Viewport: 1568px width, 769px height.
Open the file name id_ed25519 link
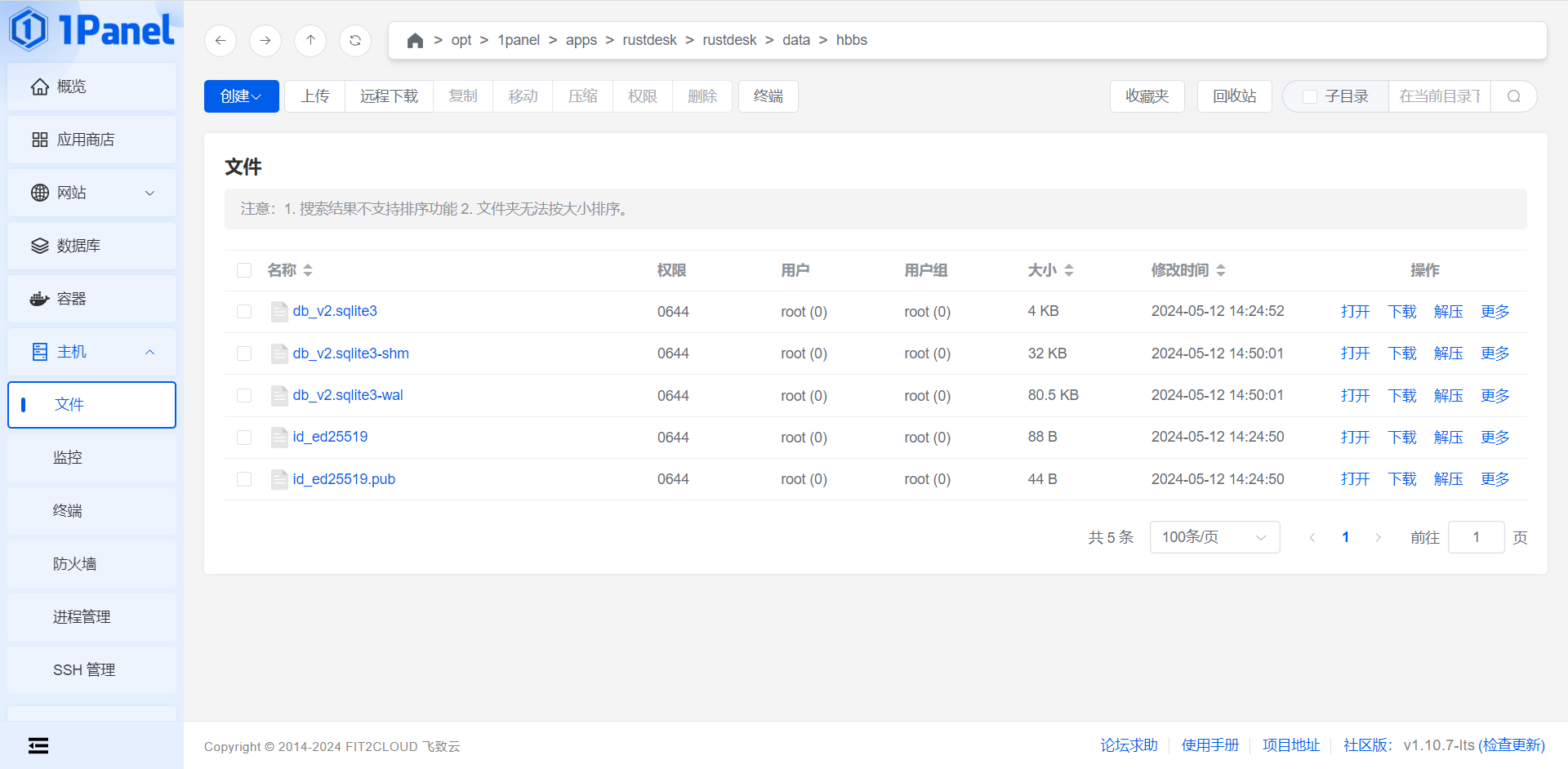330,437
